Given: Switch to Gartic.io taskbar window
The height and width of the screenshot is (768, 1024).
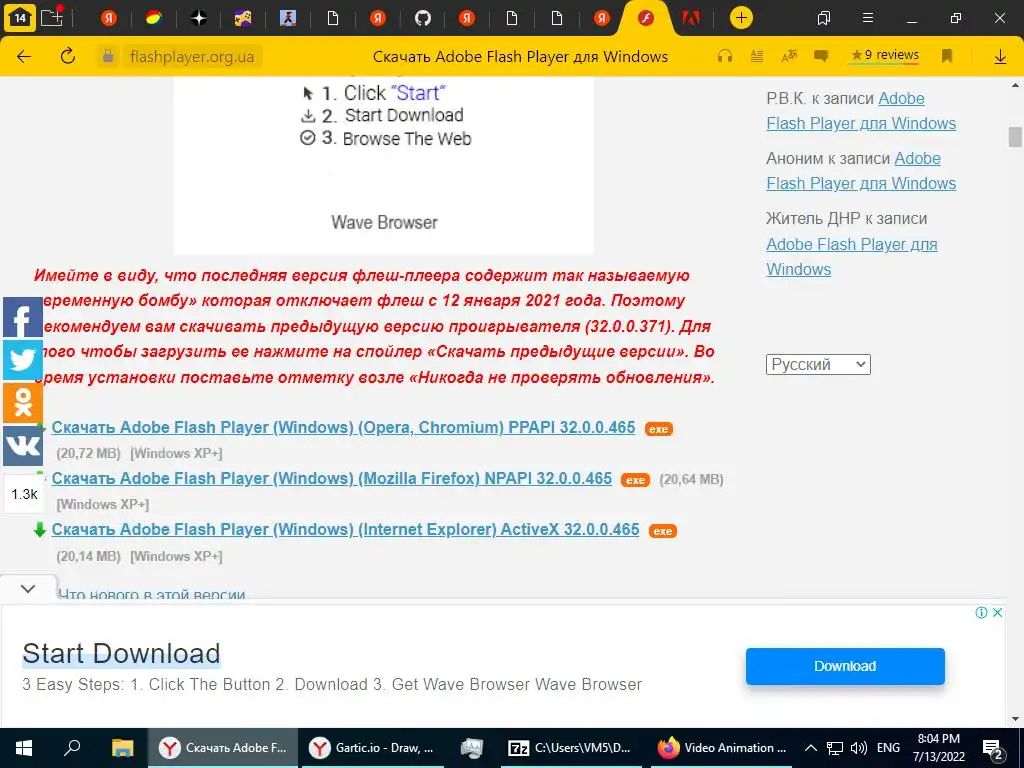Looking at the screenshot, I should tap(371, 748).
